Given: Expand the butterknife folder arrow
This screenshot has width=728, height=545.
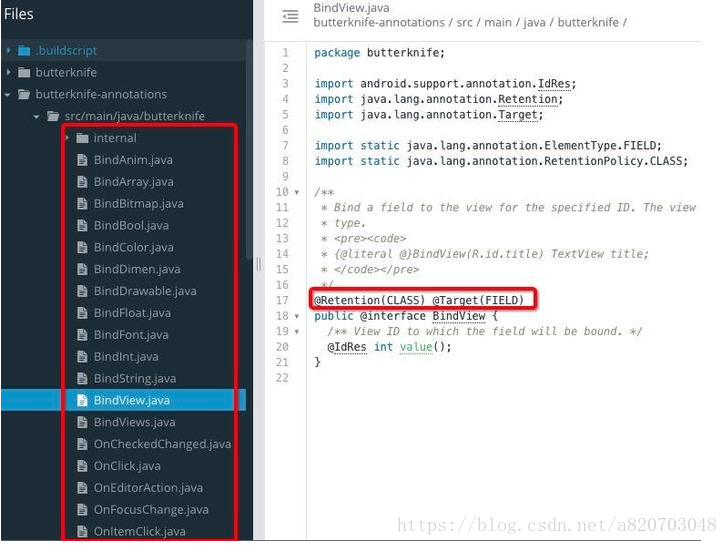Looking at the screenshot, I should [8, 72].
